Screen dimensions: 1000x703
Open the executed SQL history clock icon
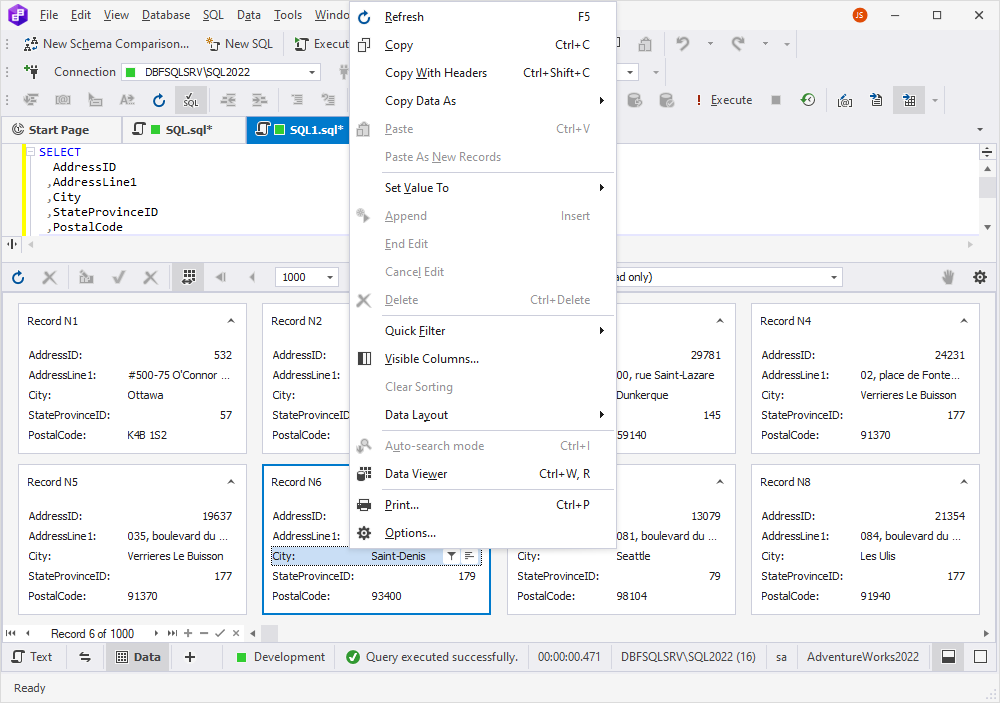coord(808,100)
